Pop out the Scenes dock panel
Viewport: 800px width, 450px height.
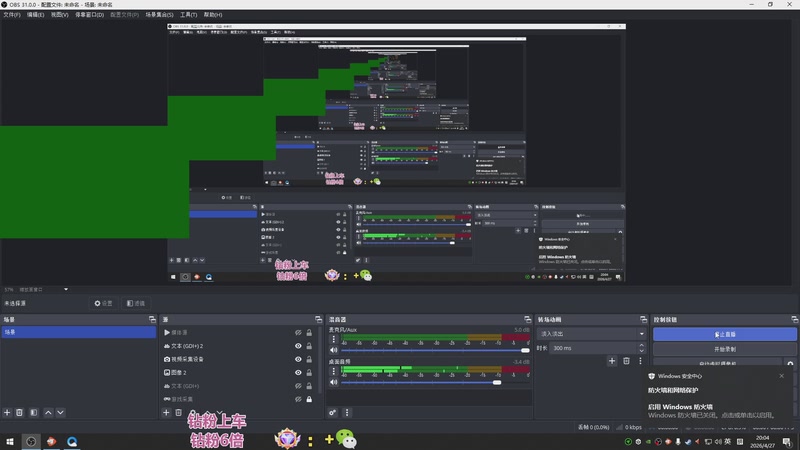point(152,319)
